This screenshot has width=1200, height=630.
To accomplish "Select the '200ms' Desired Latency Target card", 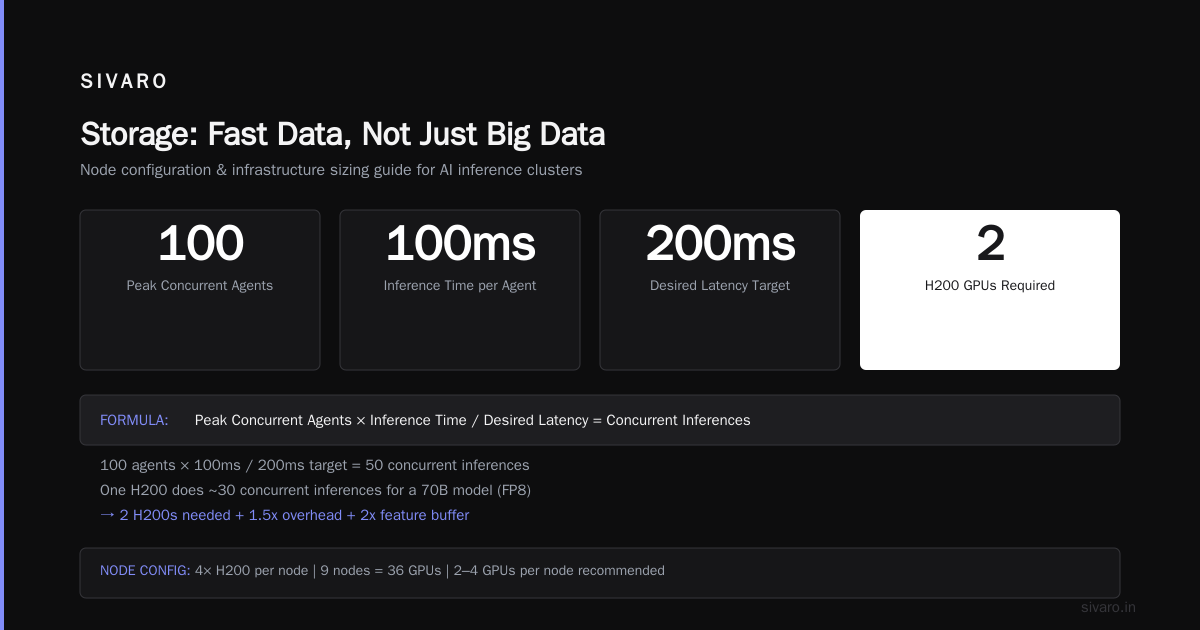I will (720, 290).
